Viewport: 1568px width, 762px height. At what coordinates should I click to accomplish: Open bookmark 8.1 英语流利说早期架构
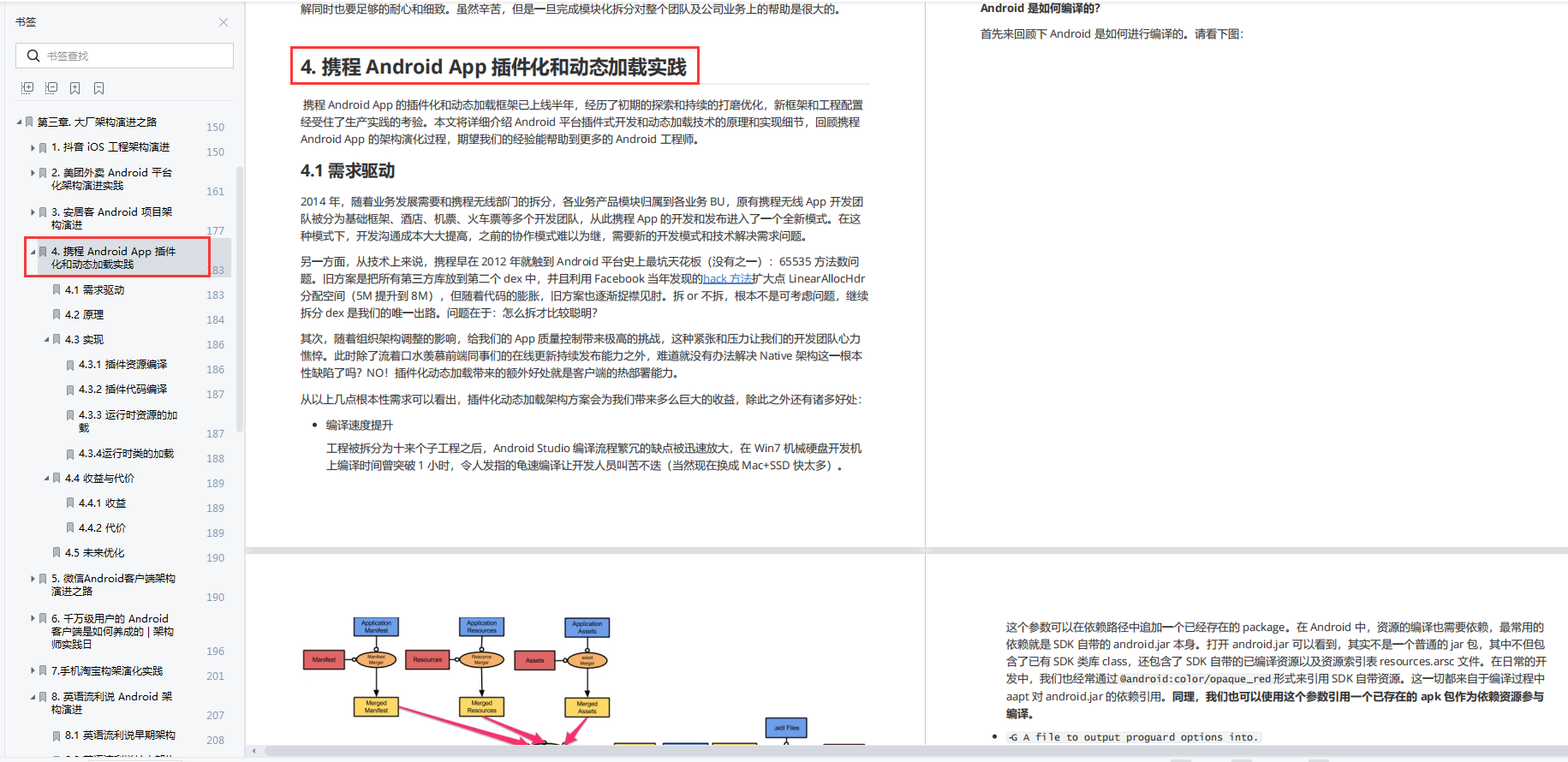pos(120,735)
